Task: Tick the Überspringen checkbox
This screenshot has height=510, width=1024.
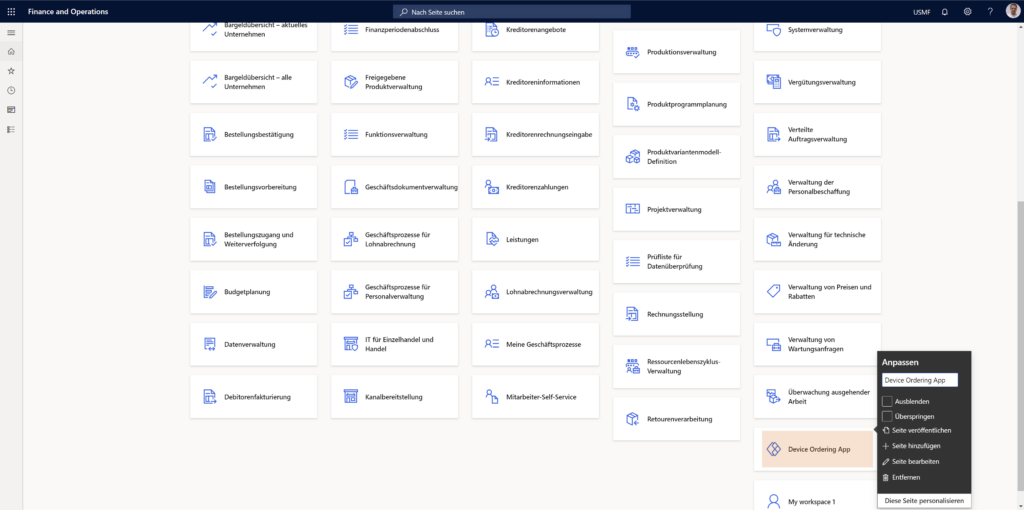Action: (887, 416)
